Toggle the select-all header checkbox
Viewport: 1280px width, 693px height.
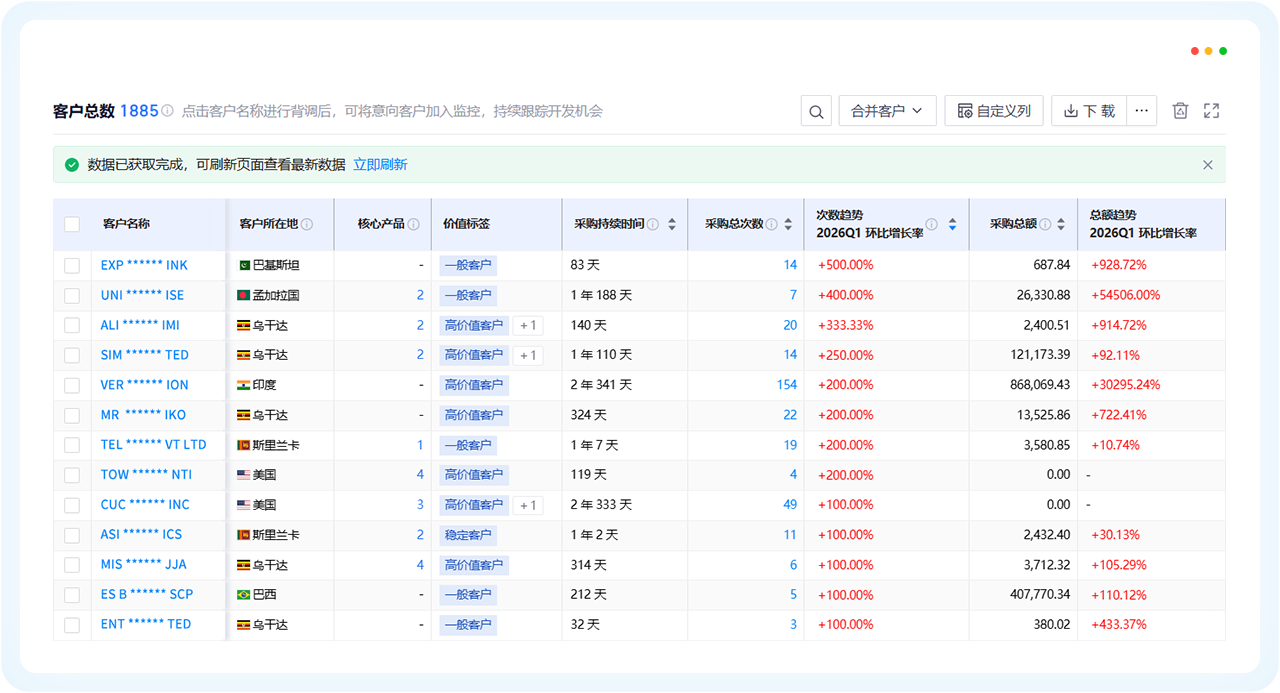click(x=72, y=224)
